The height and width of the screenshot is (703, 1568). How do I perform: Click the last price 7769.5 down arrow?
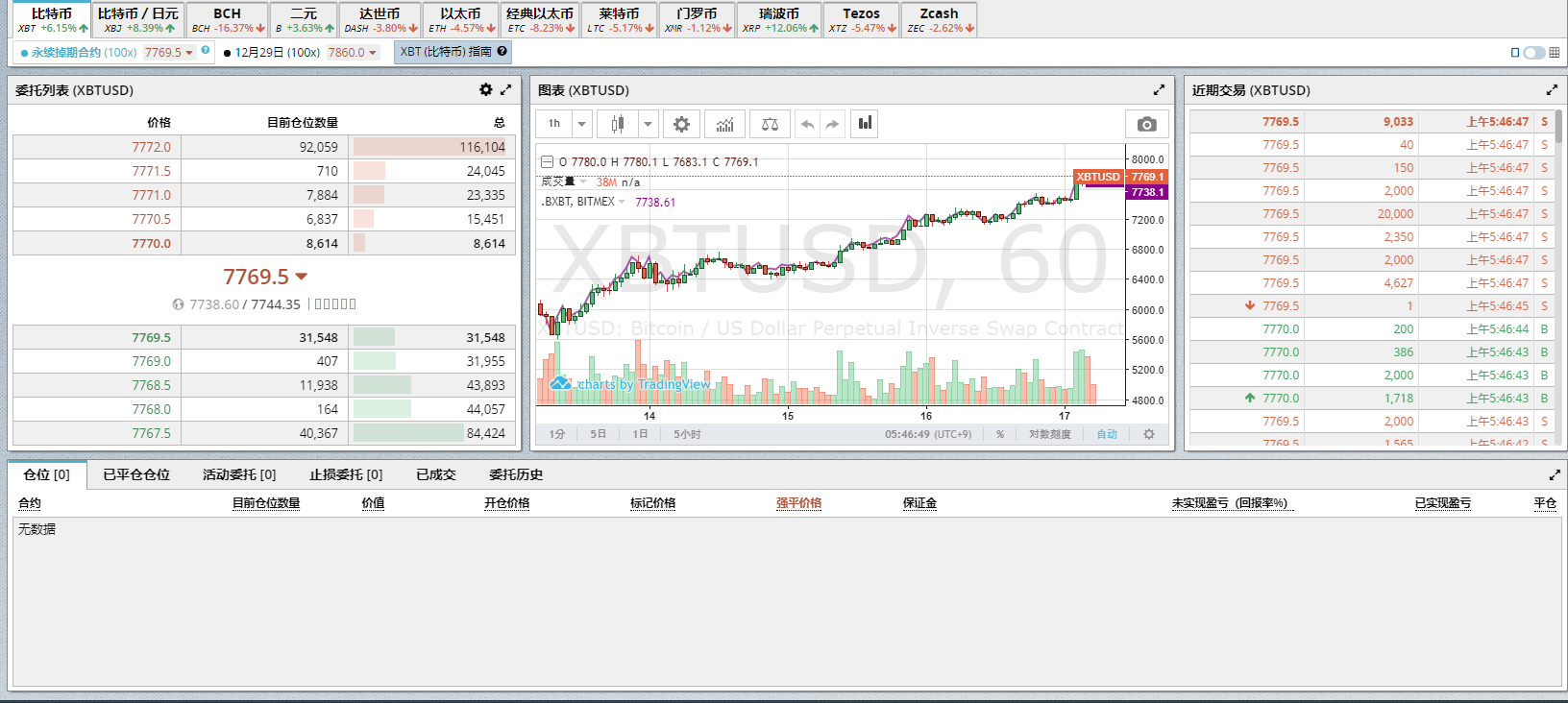pos(302,277)
